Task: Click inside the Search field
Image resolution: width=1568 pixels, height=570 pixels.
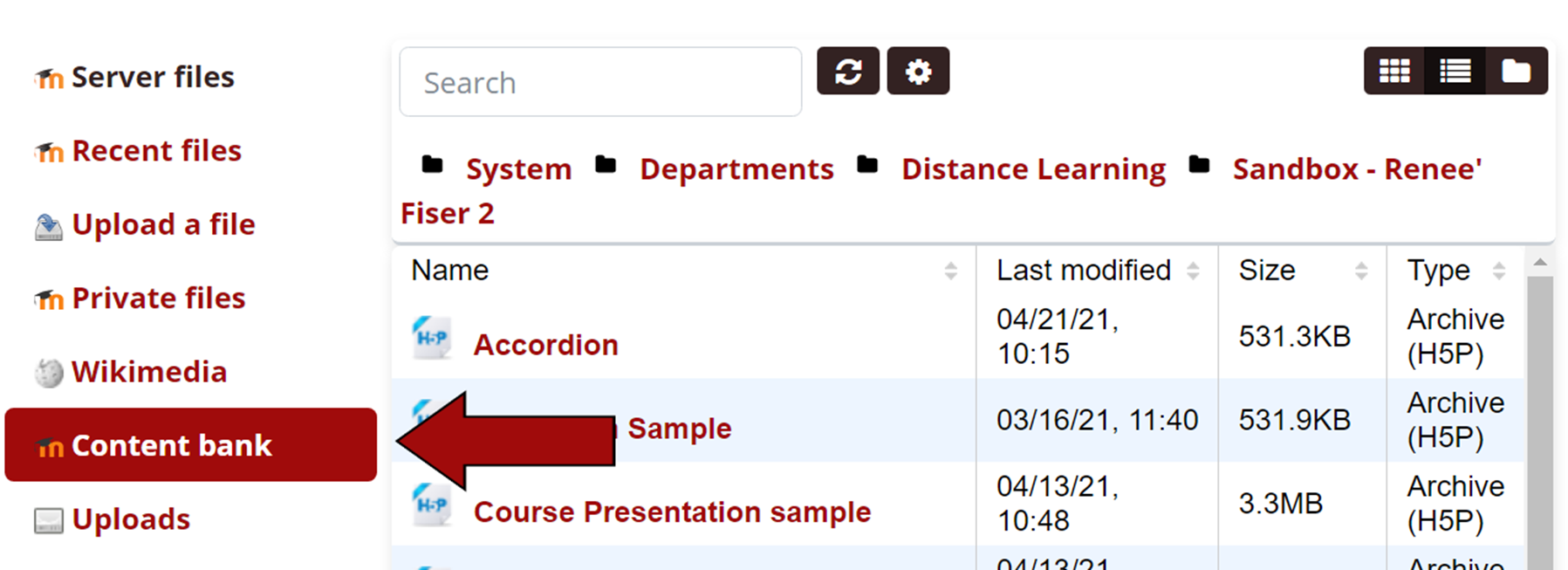Action: click(599, 81)
